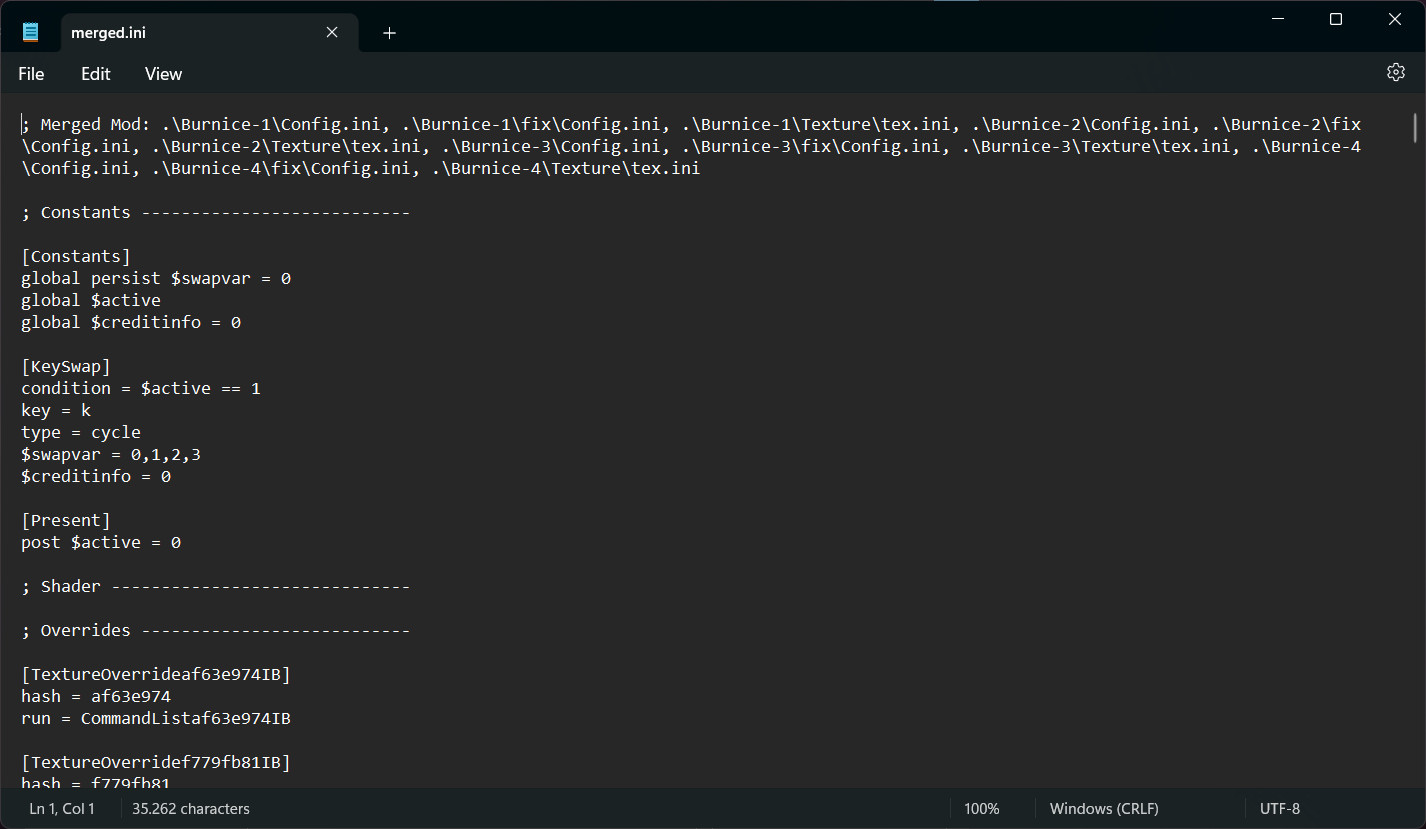
Task: Click the Windows (CRLF) line-ending indicator
Action: [1103, 808]
